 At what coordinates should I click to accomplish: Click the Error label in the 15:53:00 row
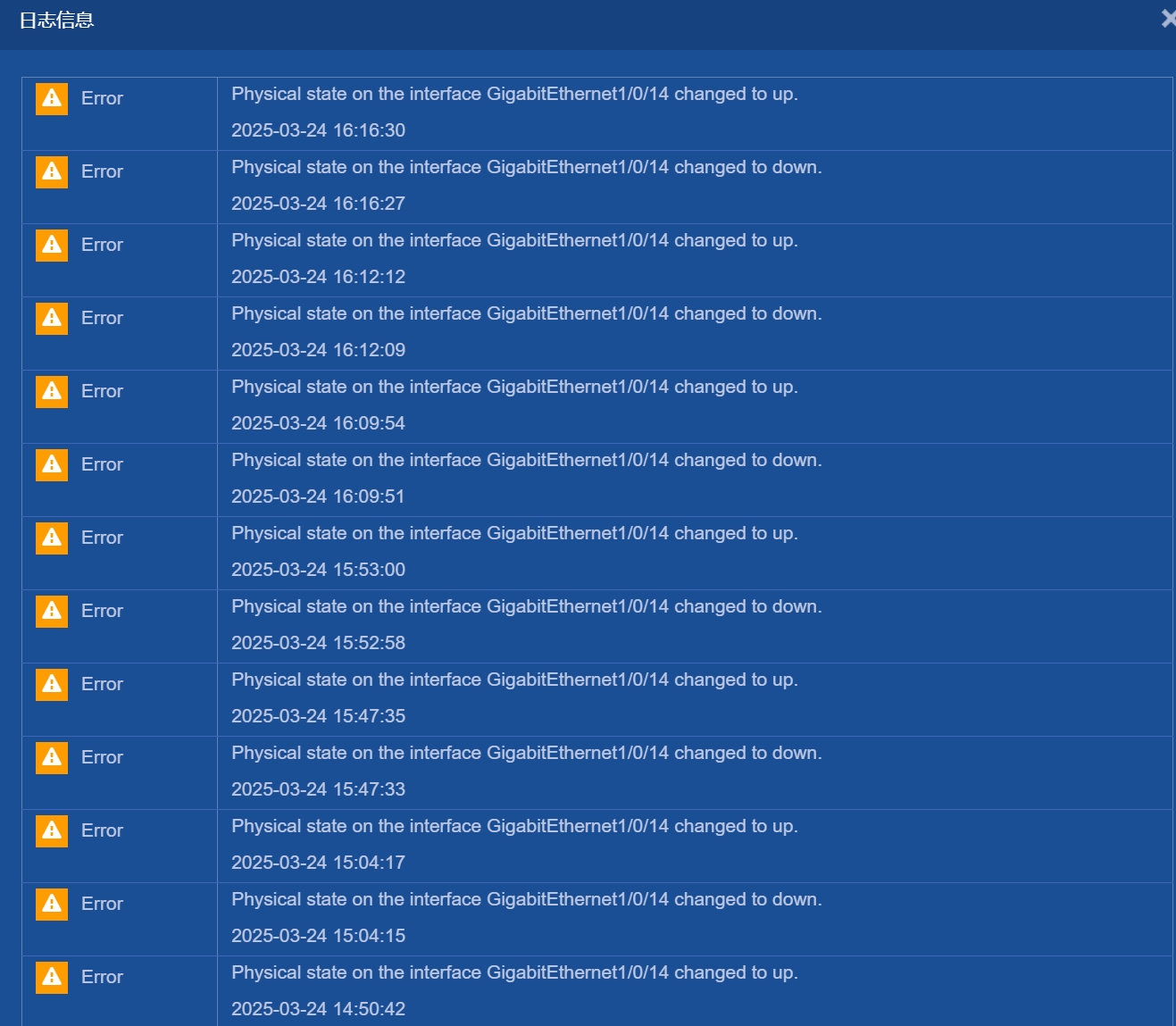pos(102,538)
